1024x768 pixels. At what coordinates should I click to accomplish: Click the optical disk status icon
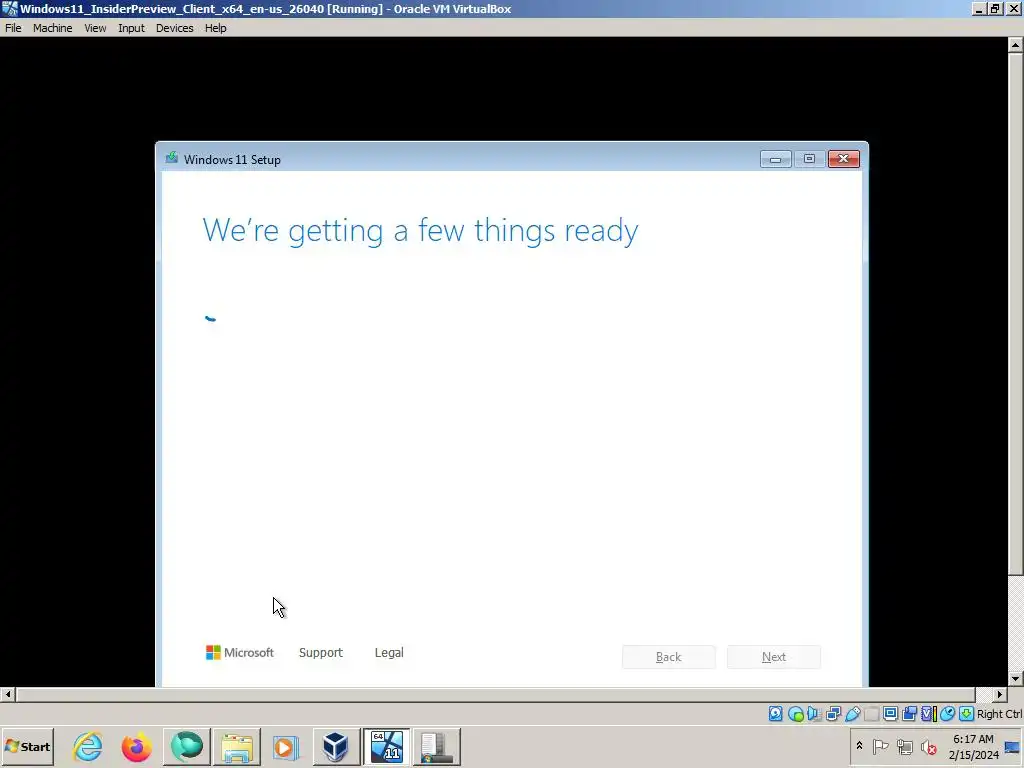[795, 714]
